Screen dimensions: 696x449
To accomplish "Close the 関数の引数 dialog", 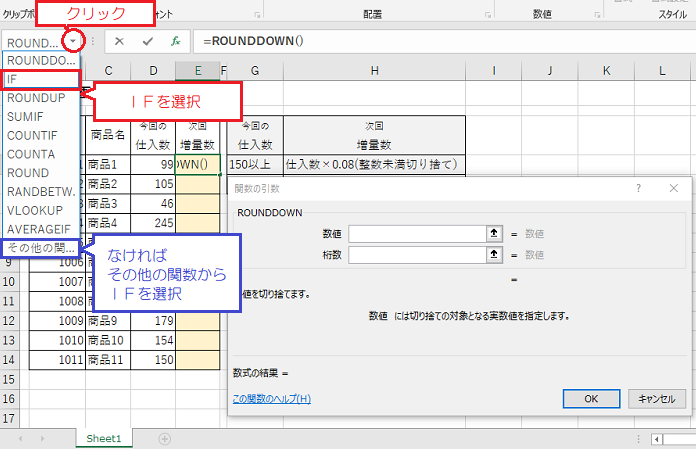I will click(674, 188).
